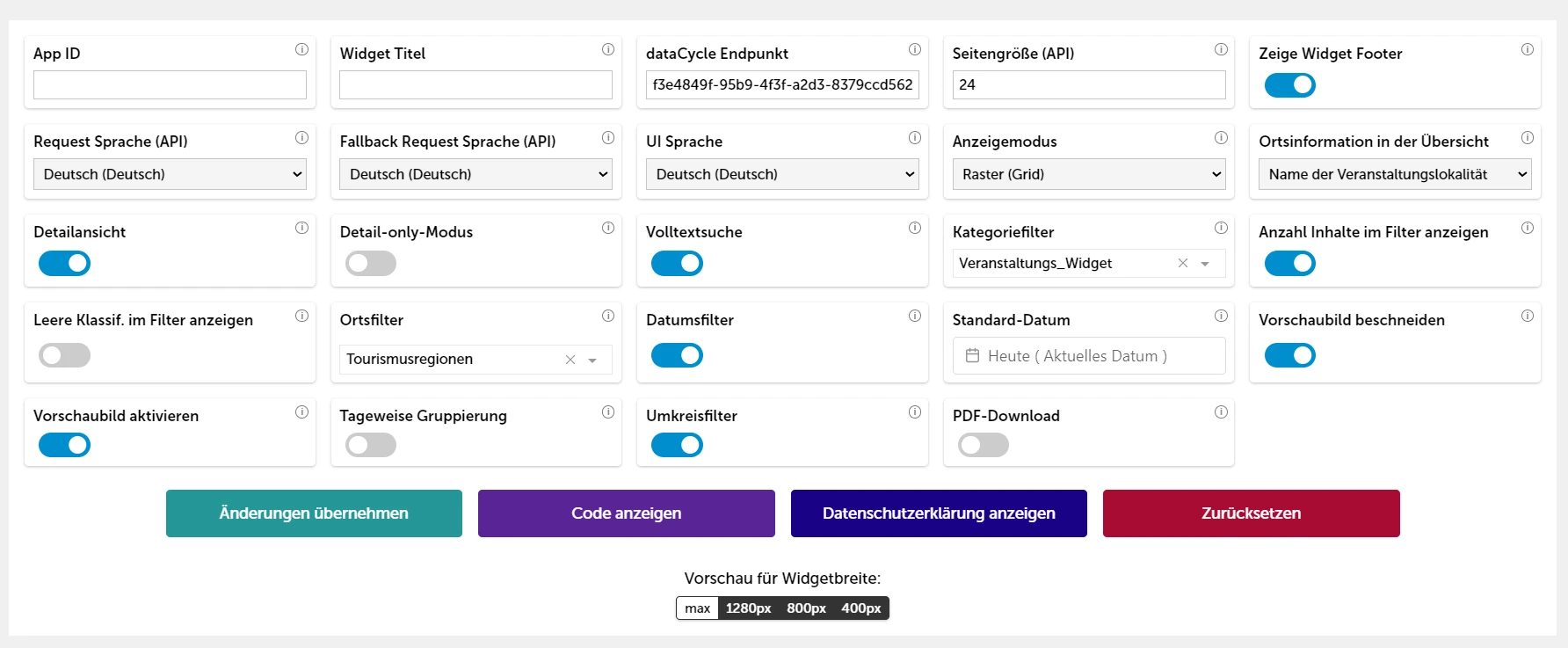Open info icon for Kategoriefilter
The image size is (1568, 648).
pos(1221,228)
